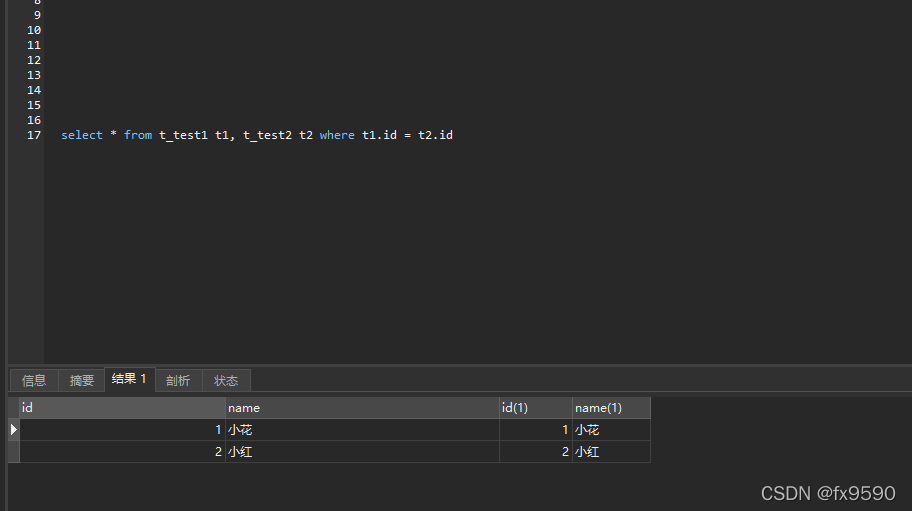Select the id(1) column header
Image resolution: width=912 pixels, height=511 pixels.
point(535,408)
